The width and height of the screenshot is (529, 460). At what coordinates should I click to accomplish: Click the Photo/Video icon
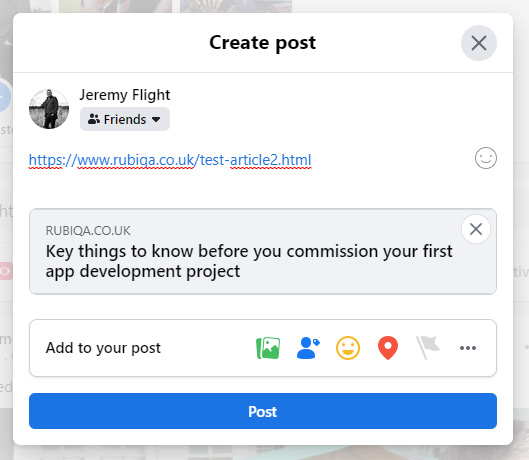click(268, 348)
